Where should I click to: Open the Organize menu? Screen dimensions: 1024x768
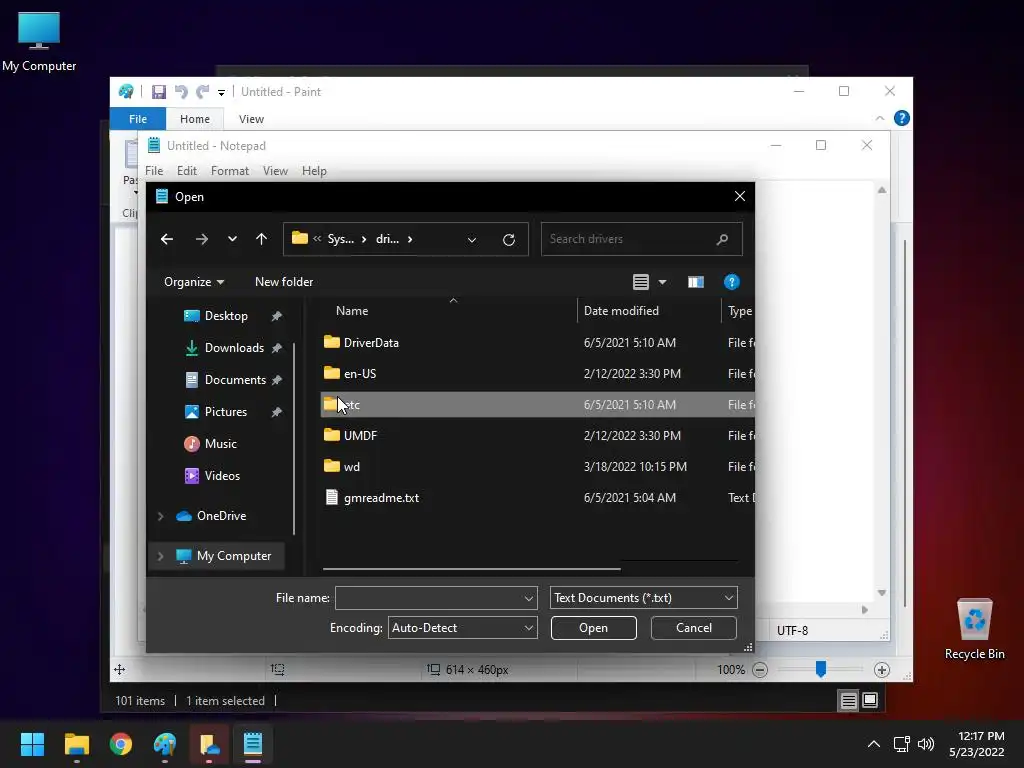point(194,282)
